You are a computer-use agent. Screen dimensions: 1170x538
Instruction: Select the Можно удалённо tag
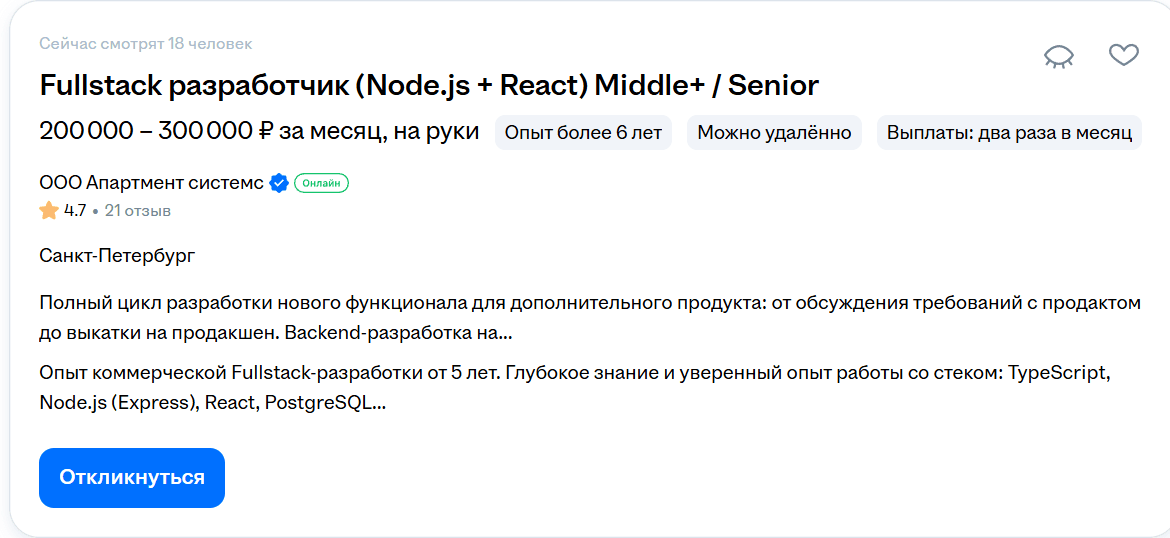(774, 133)
